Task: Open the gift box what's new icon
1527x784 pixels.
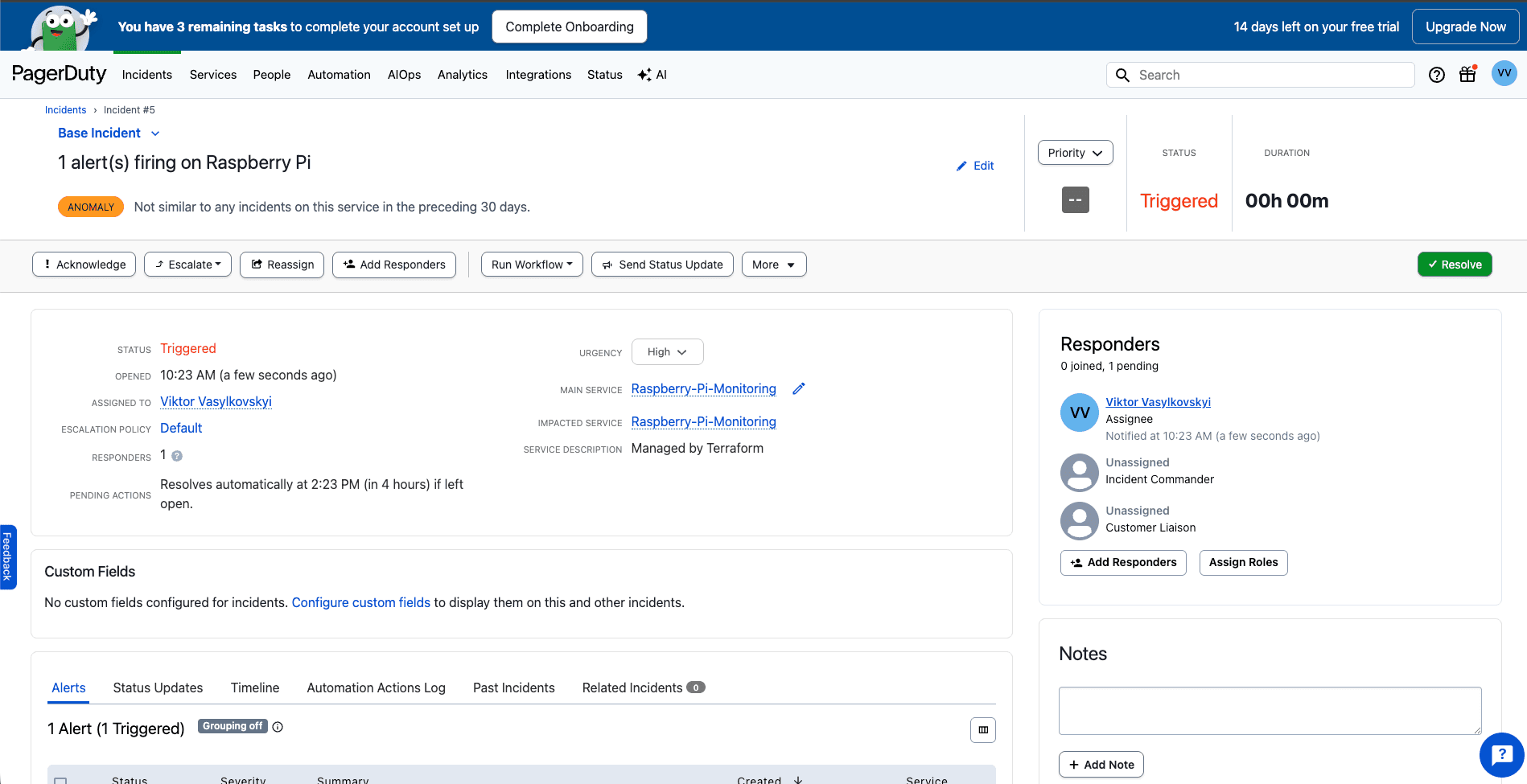Action: pyautogui.click(x=1468, y=74)
